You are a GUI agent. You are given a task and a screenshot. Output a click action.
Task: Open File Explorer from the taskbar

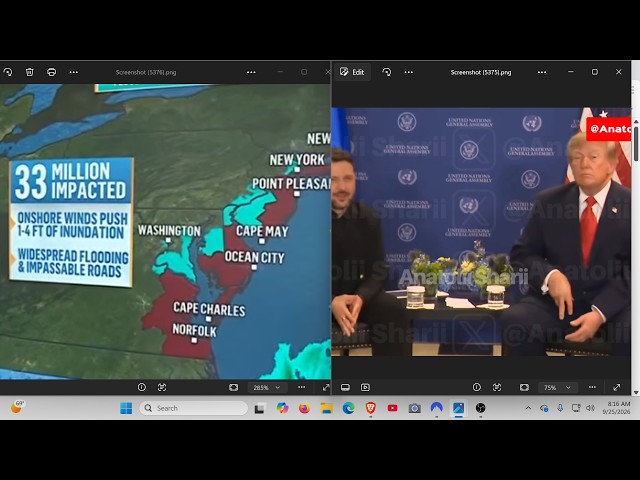(327, 408)
